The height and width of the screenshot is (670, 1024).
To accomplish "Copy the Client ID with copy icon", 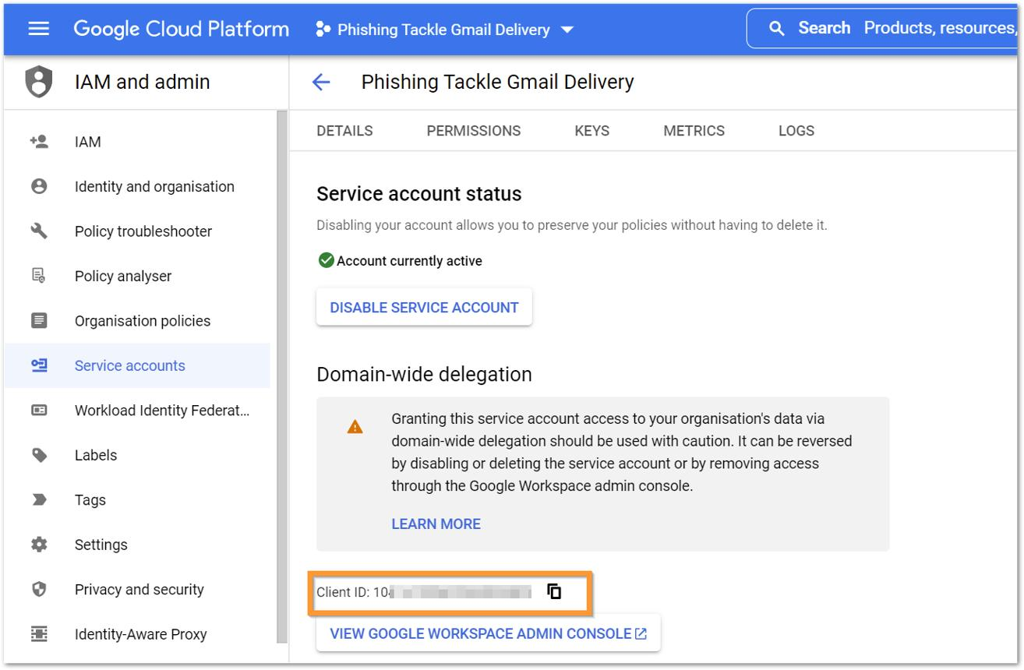I will click(554, 592).
